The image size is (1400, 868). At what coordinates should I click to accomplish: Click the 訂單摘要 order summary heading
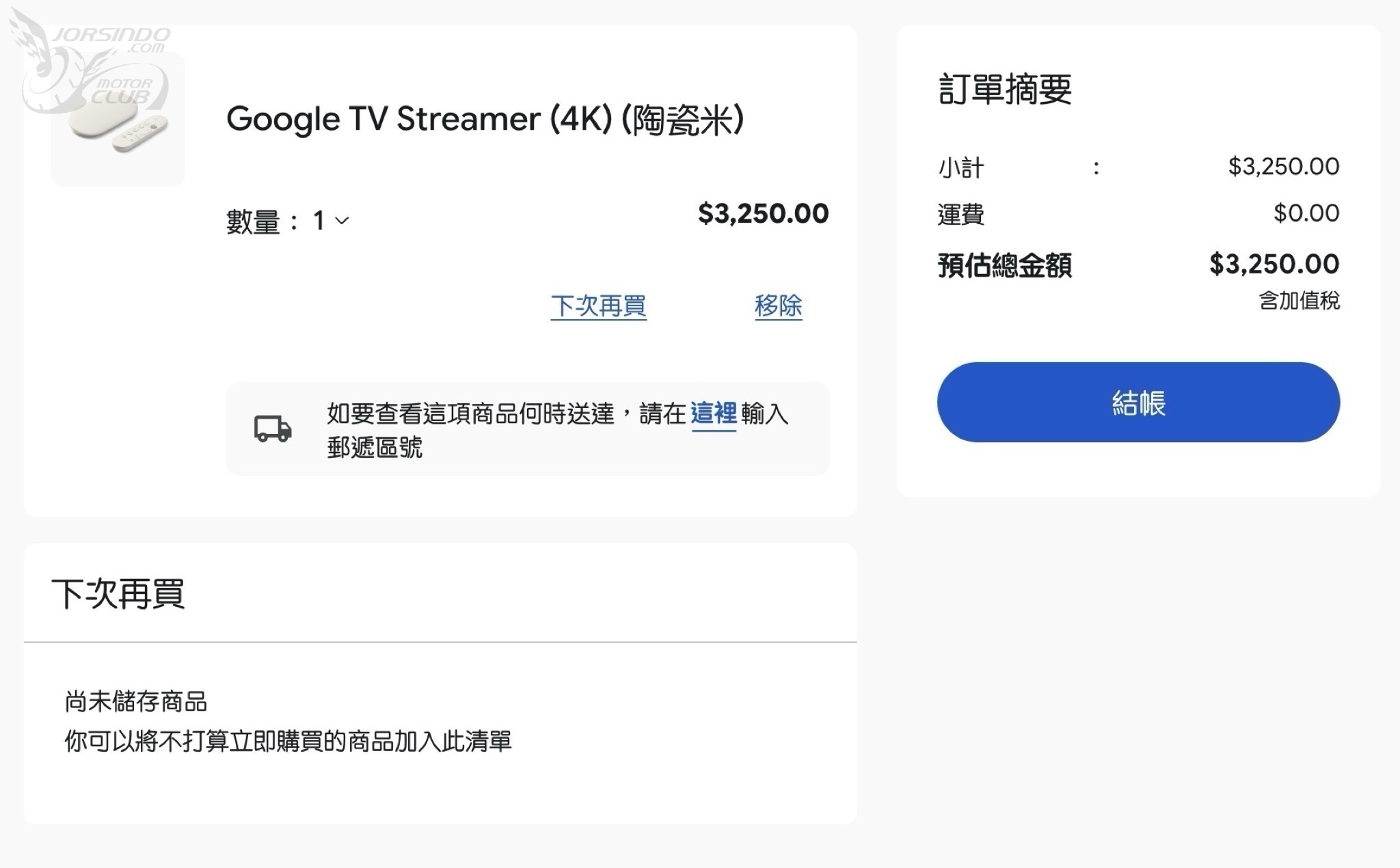pos(1005,90)
